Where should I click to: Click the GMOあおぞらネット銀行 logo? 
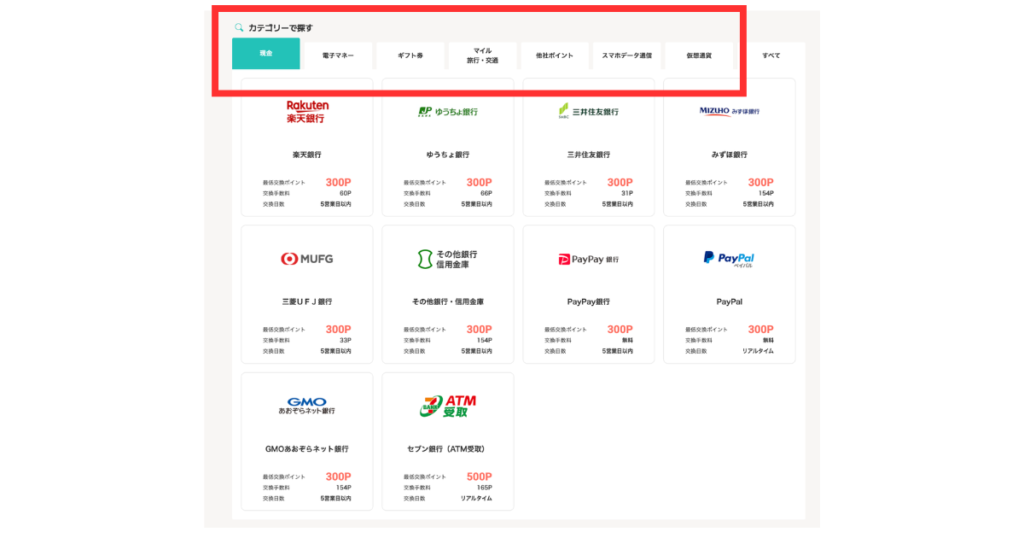307,405
